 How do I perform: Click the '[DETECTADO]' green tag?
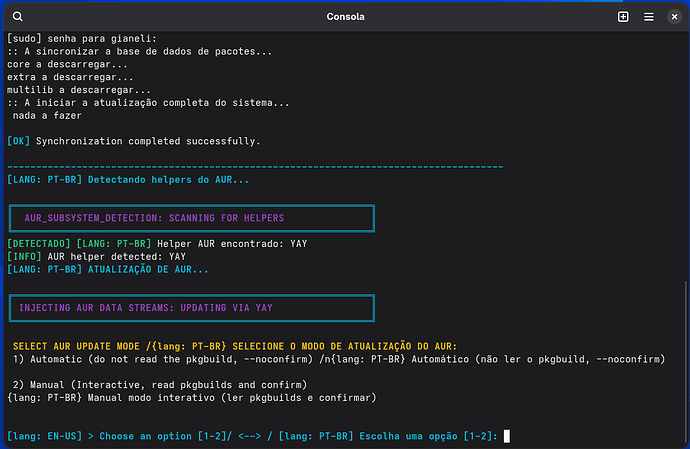(x=39, y=244)
